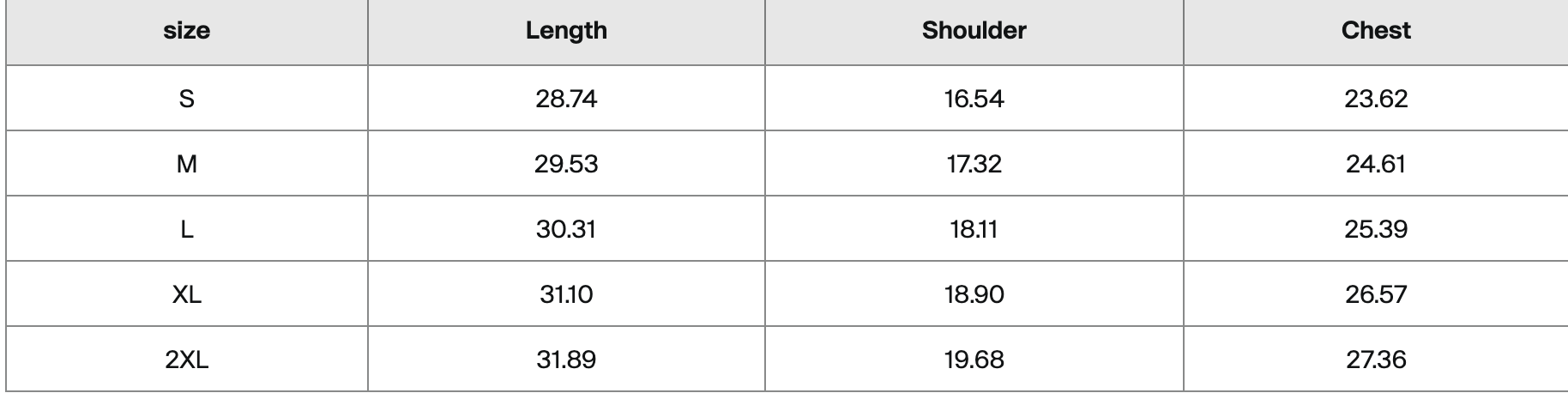Image resolution: width=1568 pixels, height=393 pixels.
Task: Click the Chest column header
Action: 1376,31
